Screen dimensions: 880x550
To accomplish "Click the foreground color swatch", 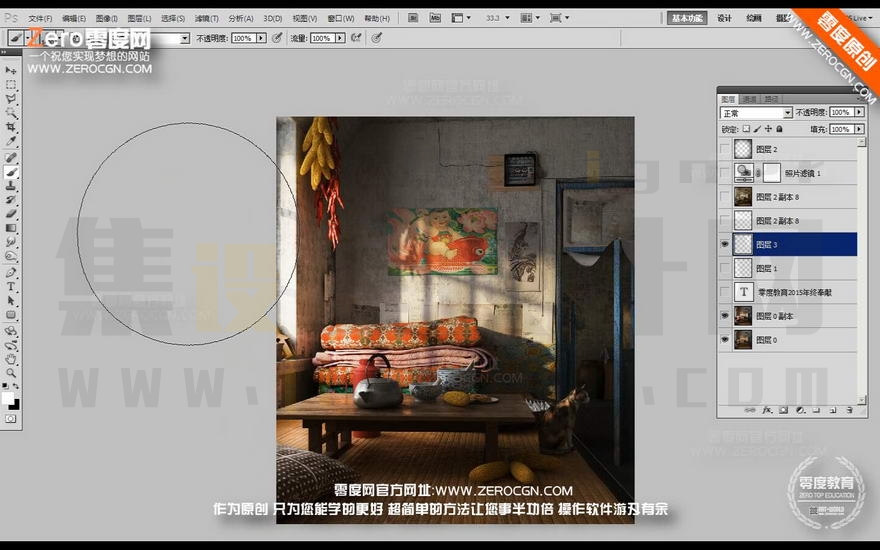I will [8, 398].
